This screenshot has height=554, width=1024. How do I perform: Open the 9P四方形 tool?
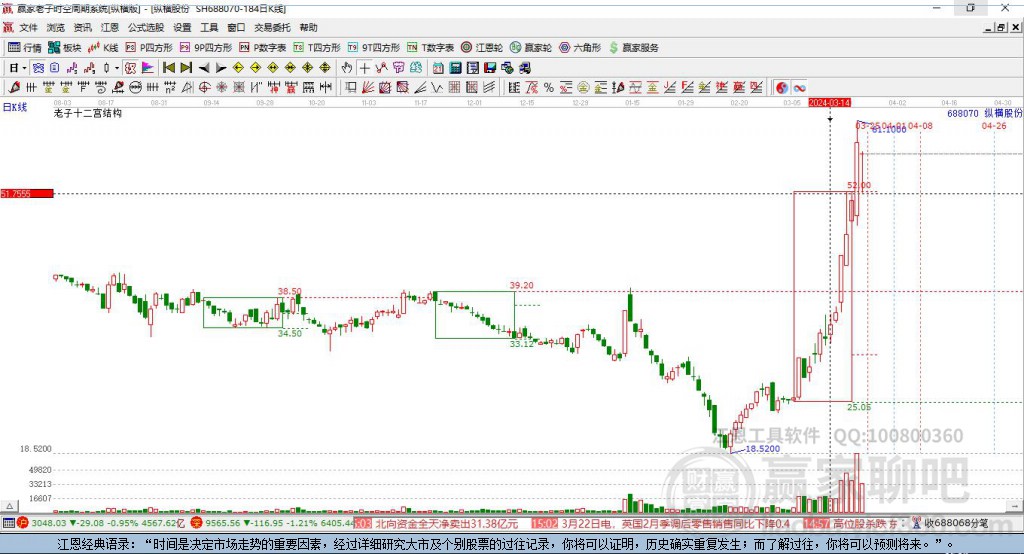pyautogui.click(x=206, y=48)
